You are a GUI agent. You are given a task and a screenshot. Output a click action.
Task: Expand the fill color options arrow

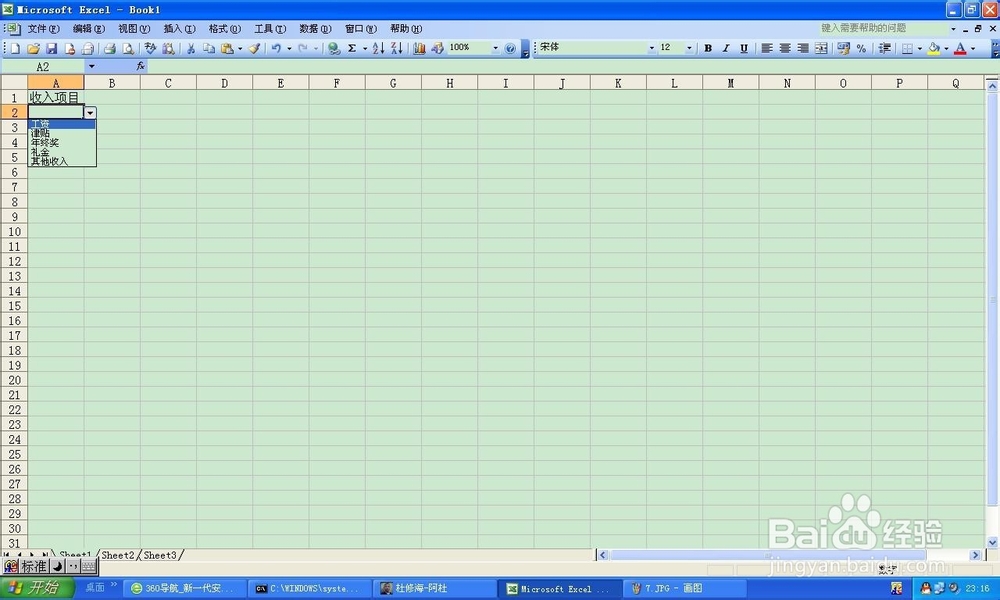(946, 48)
